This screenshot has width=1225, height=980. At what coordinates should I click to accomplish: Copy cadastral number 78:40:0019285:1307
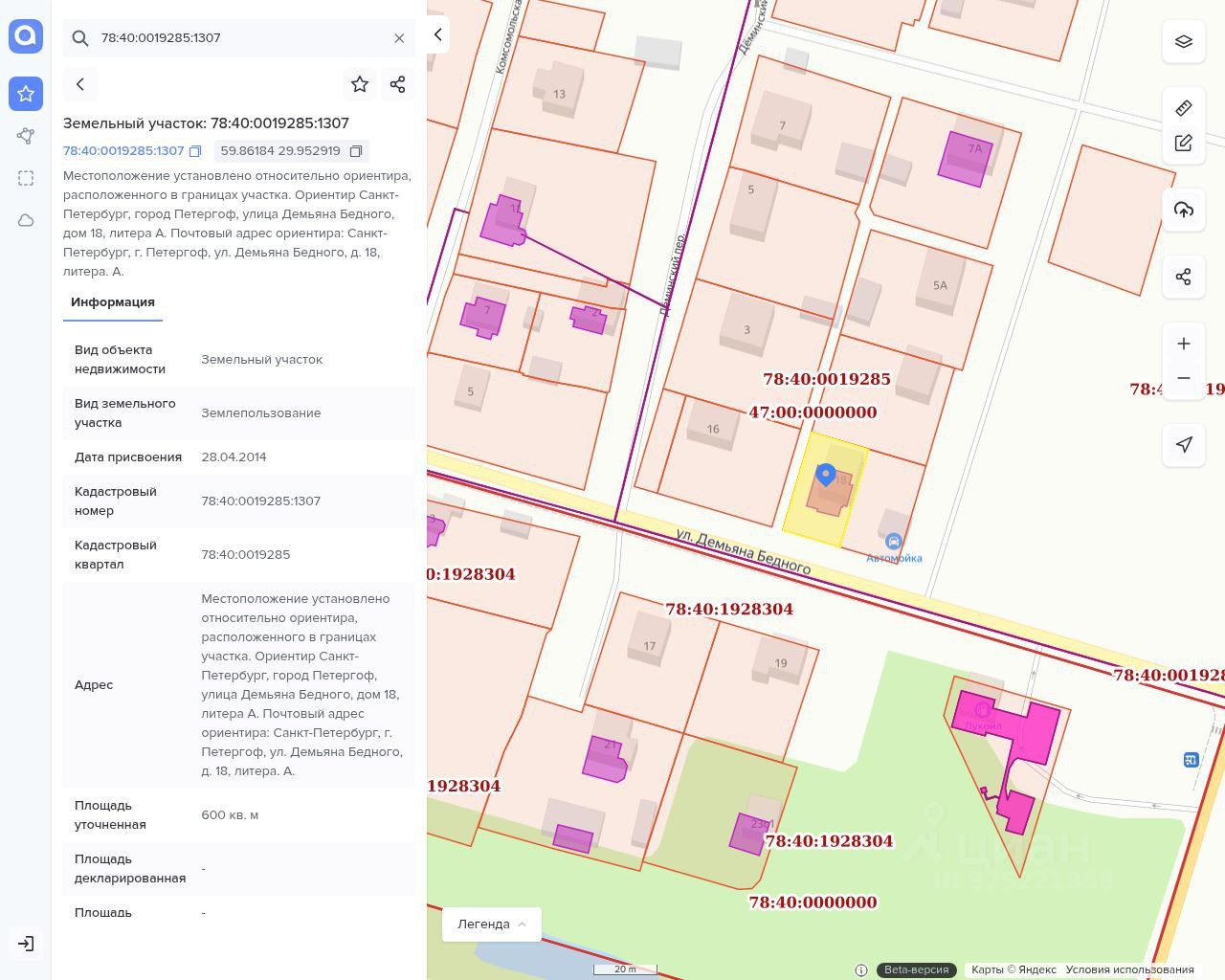click(195, 151)
